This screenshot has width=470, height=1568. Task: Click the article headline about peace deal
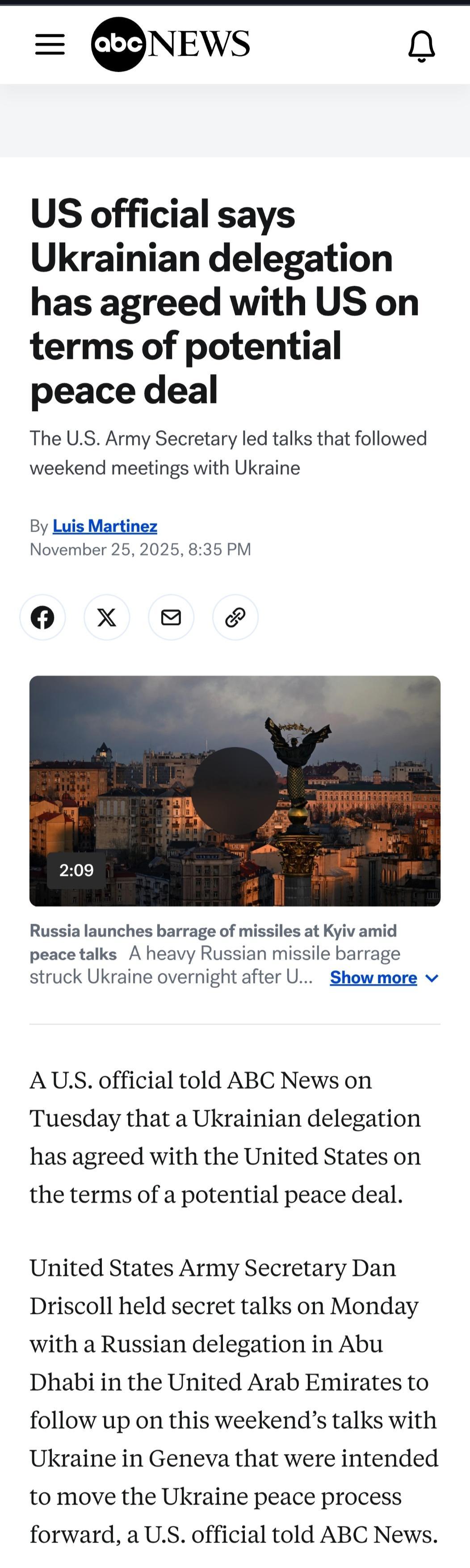tap(225, 301)
